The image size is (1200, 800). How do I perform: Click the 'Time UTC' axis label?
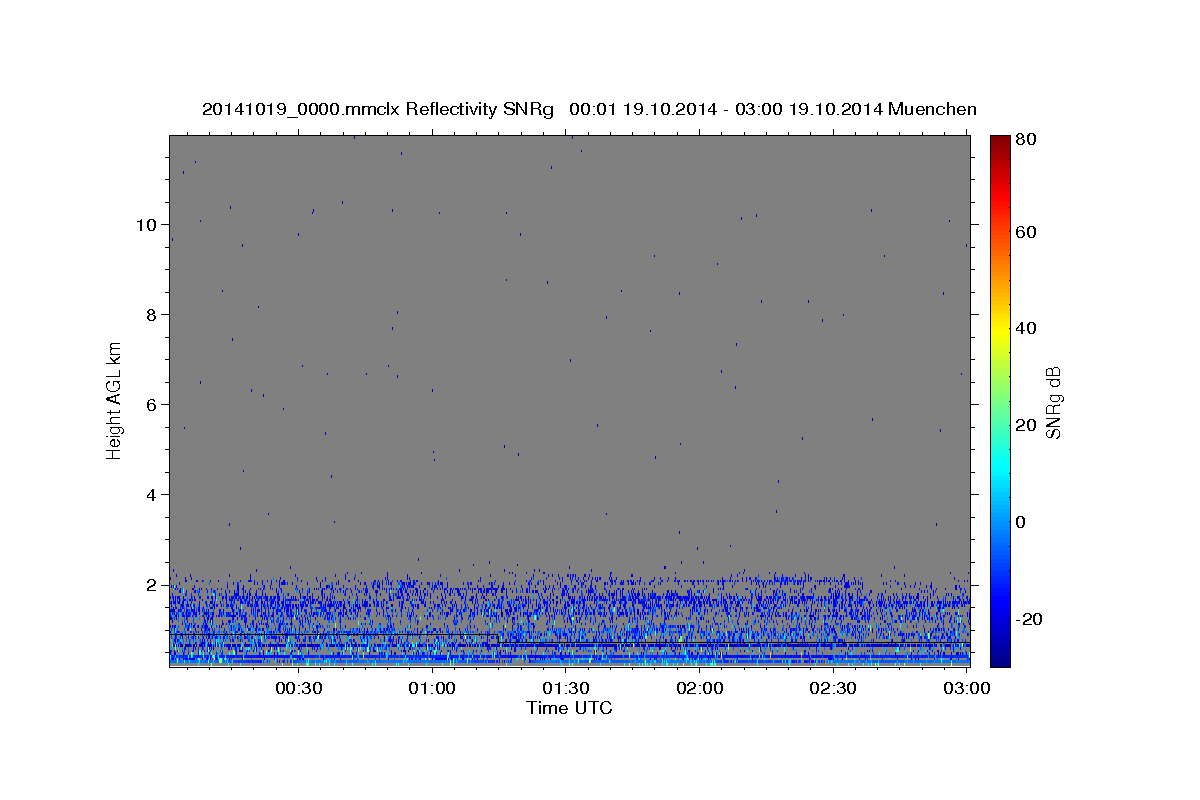click(569, 708)
